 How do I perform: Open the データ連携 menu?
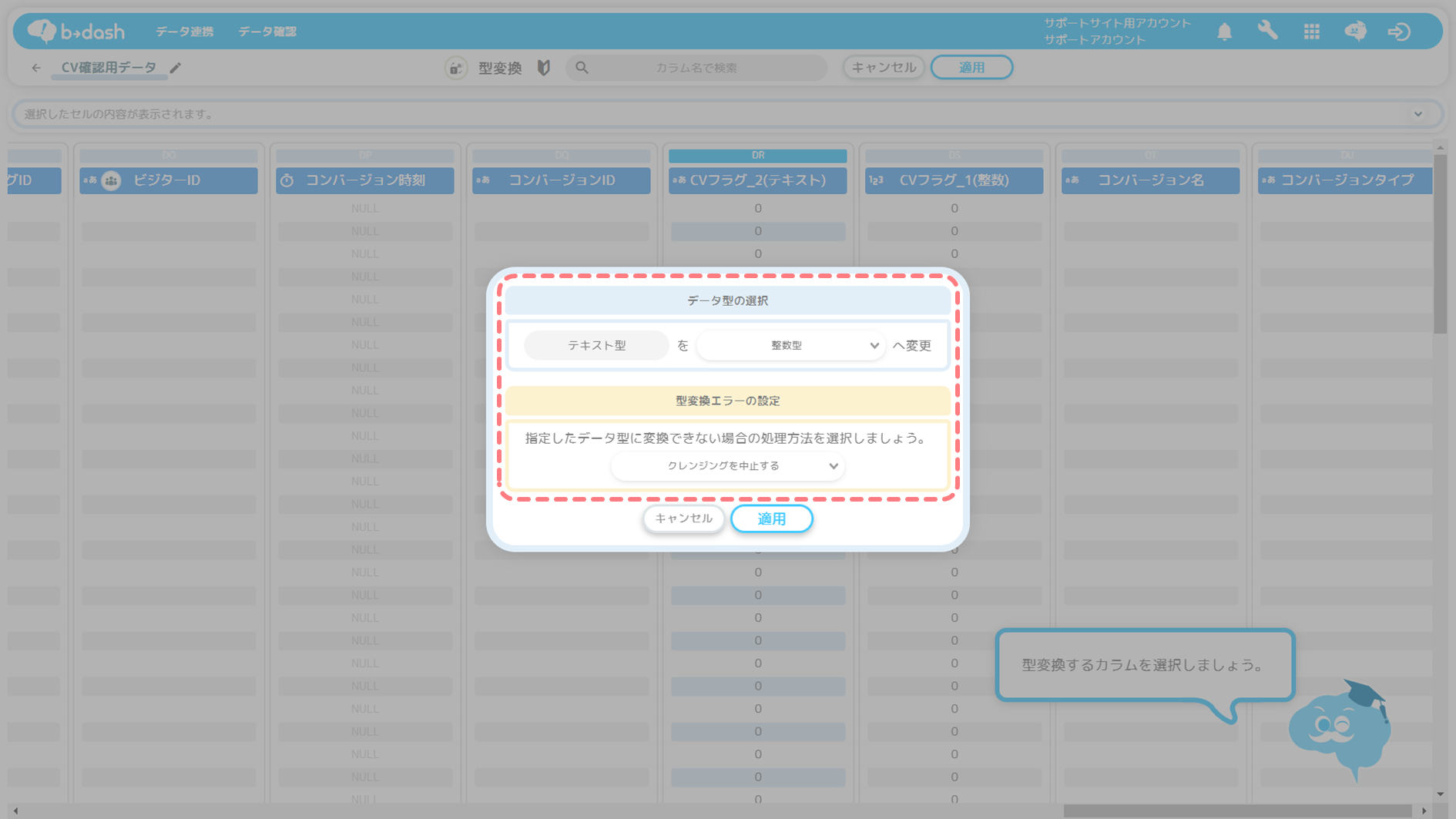coord(184,32)
